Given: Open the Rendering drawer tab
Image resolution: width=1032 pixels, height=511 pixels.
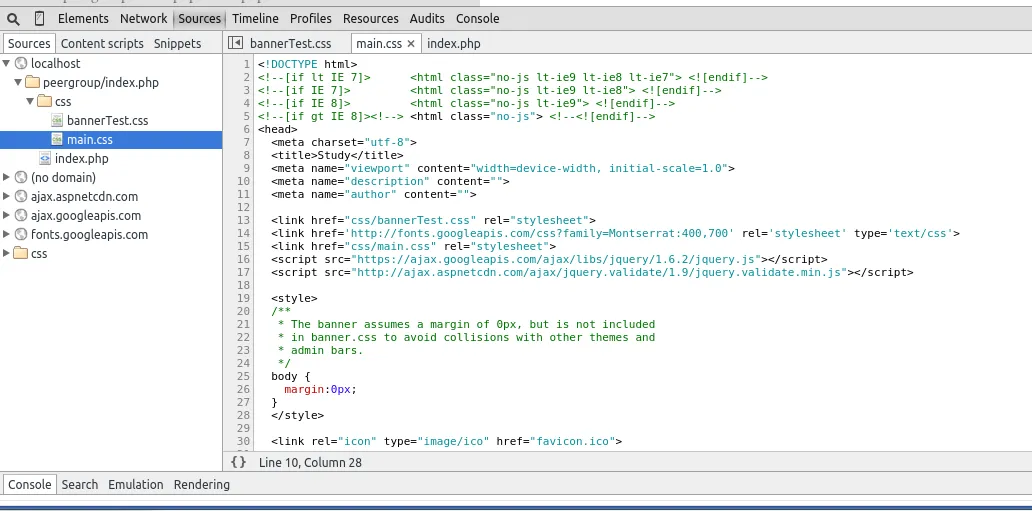Looking at the screenshot, I should pyautogui.click(x=201, y=485).
